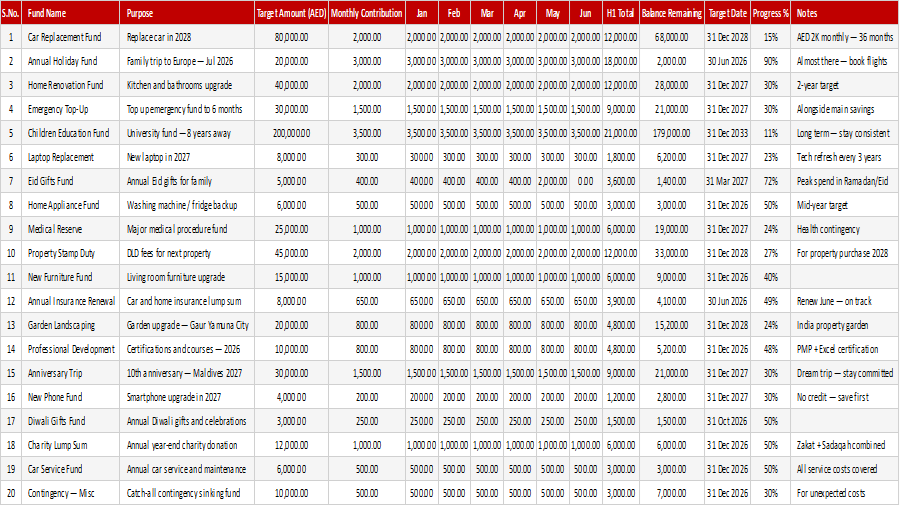The width and height of the screenshot is (900, 529).
Task: Select the H1 Total column header
Action: tap(620, 13)
